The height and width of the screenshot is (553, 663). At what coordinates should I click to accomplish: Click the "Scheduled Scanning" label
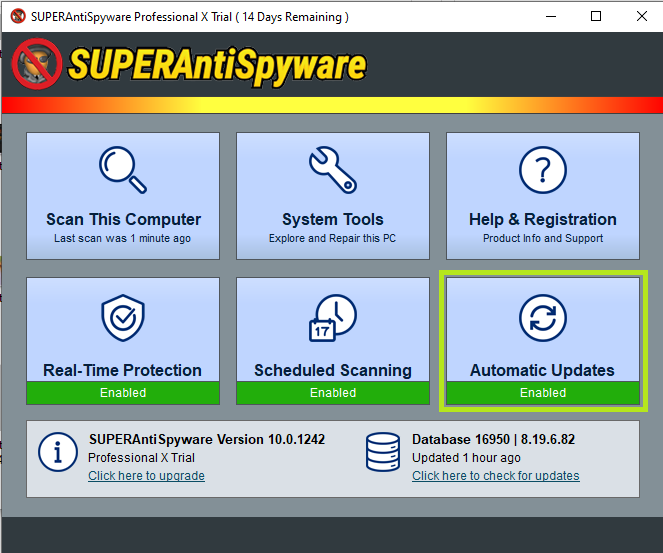(x=333, y=370)
